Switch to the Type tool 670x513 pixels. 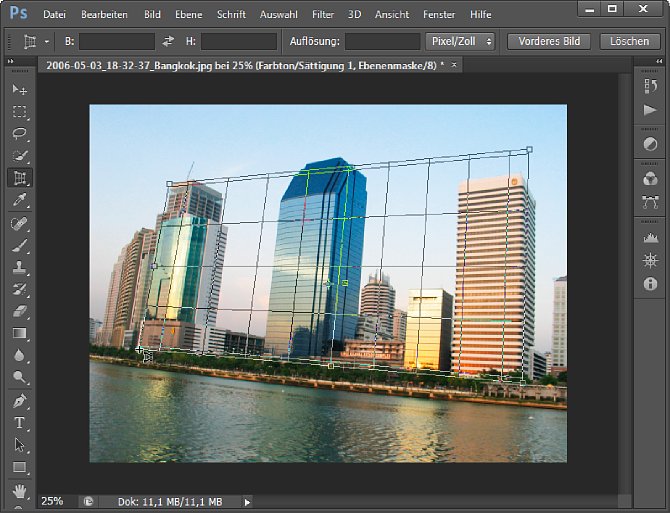19,423
